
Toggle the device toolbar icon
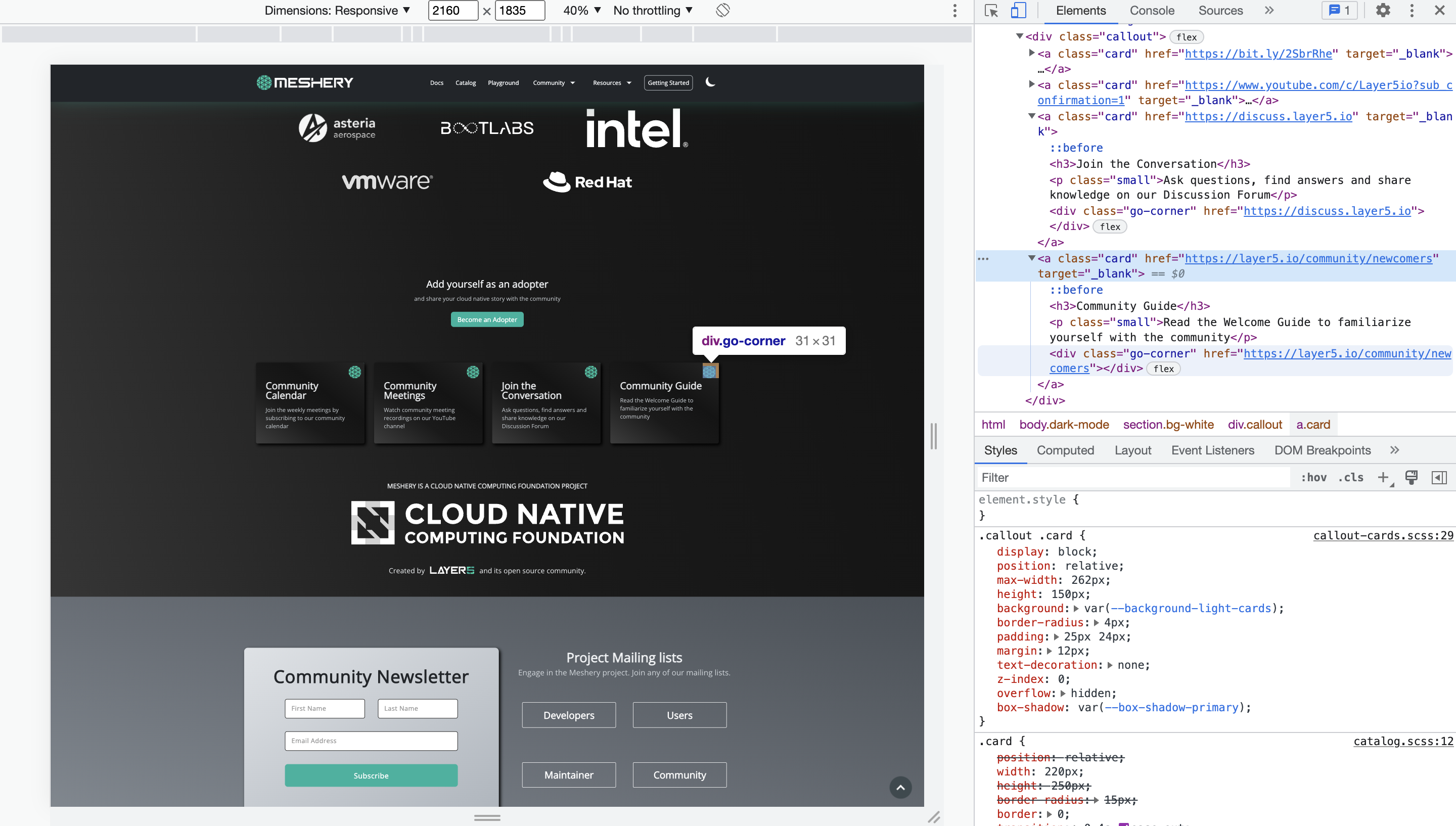click(1019, 10)
